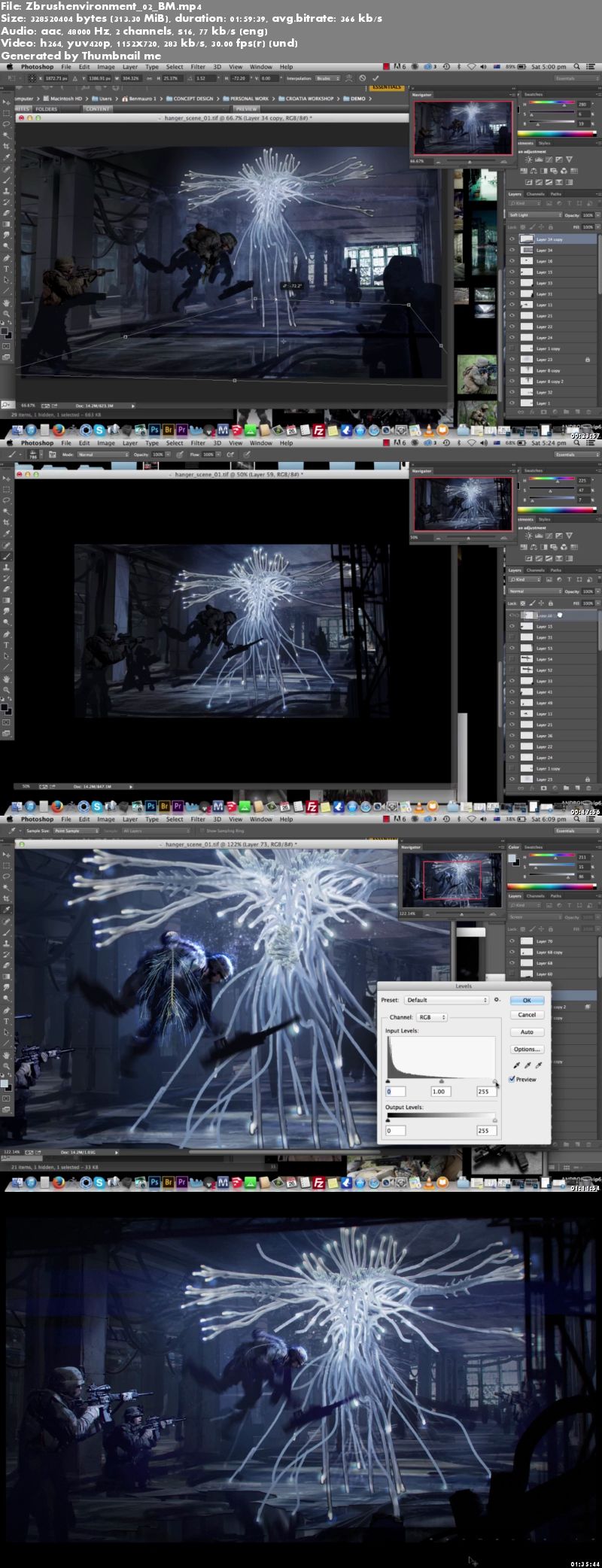This screenshot has width=602, height=1568.
Task: Click Auto in the Levels dialog
Action: point(527,1032)
